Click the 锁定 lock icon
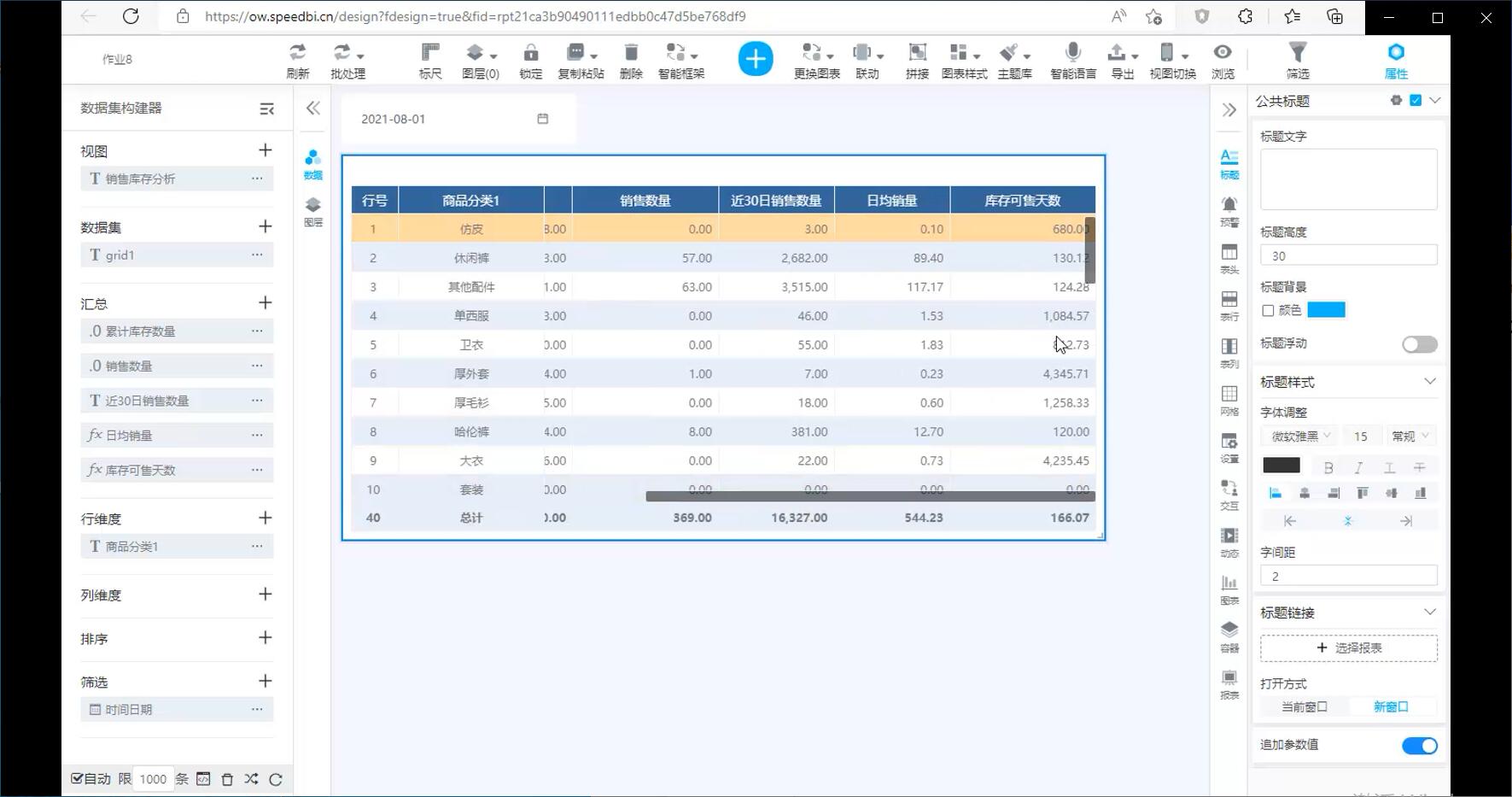This screenshot has height=797, width=1512. tap(530, 60)
